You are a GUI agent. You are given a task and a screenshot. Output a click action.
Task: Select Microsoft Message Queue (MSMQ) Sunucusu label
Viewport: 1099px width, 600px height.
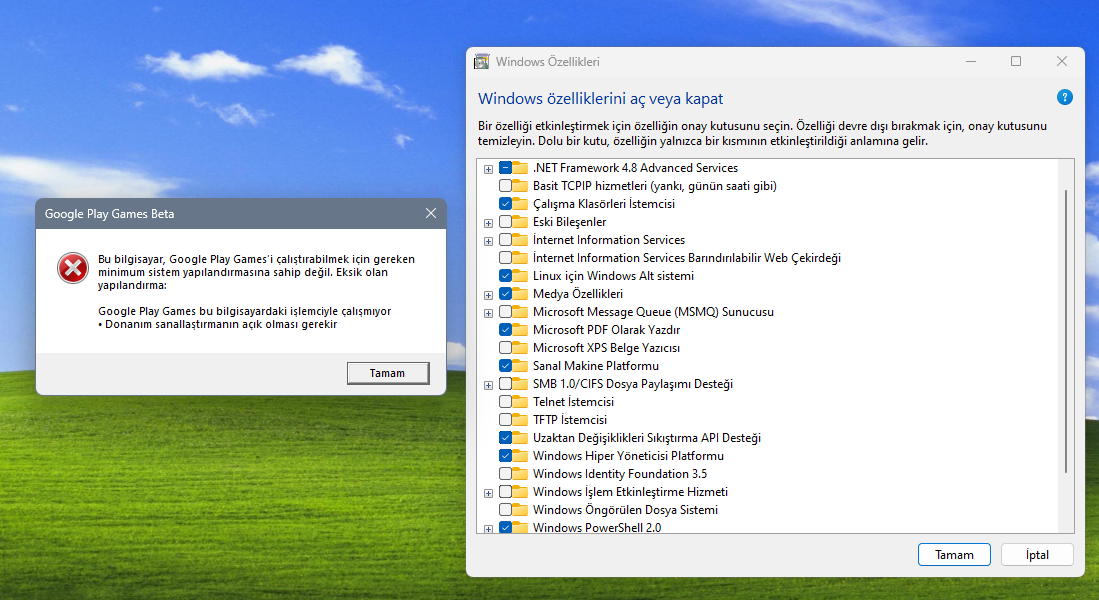click(653, 312)
